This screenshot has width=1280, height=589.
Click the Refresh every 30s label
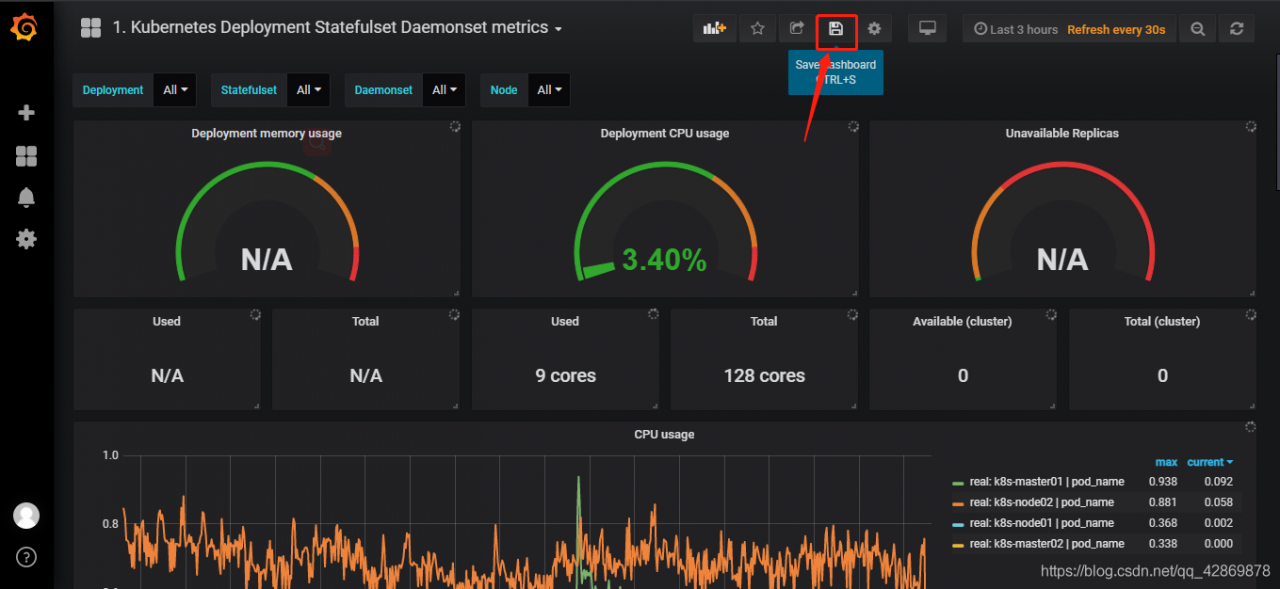coord(1116,30)
